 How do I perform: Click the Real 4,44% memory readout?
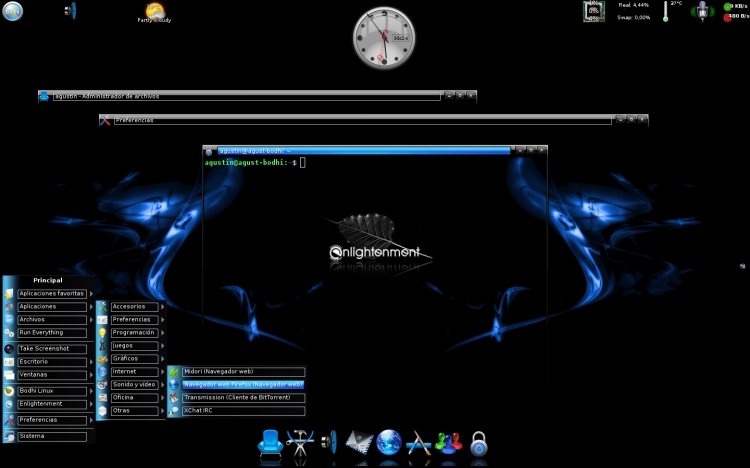(633, 5)
